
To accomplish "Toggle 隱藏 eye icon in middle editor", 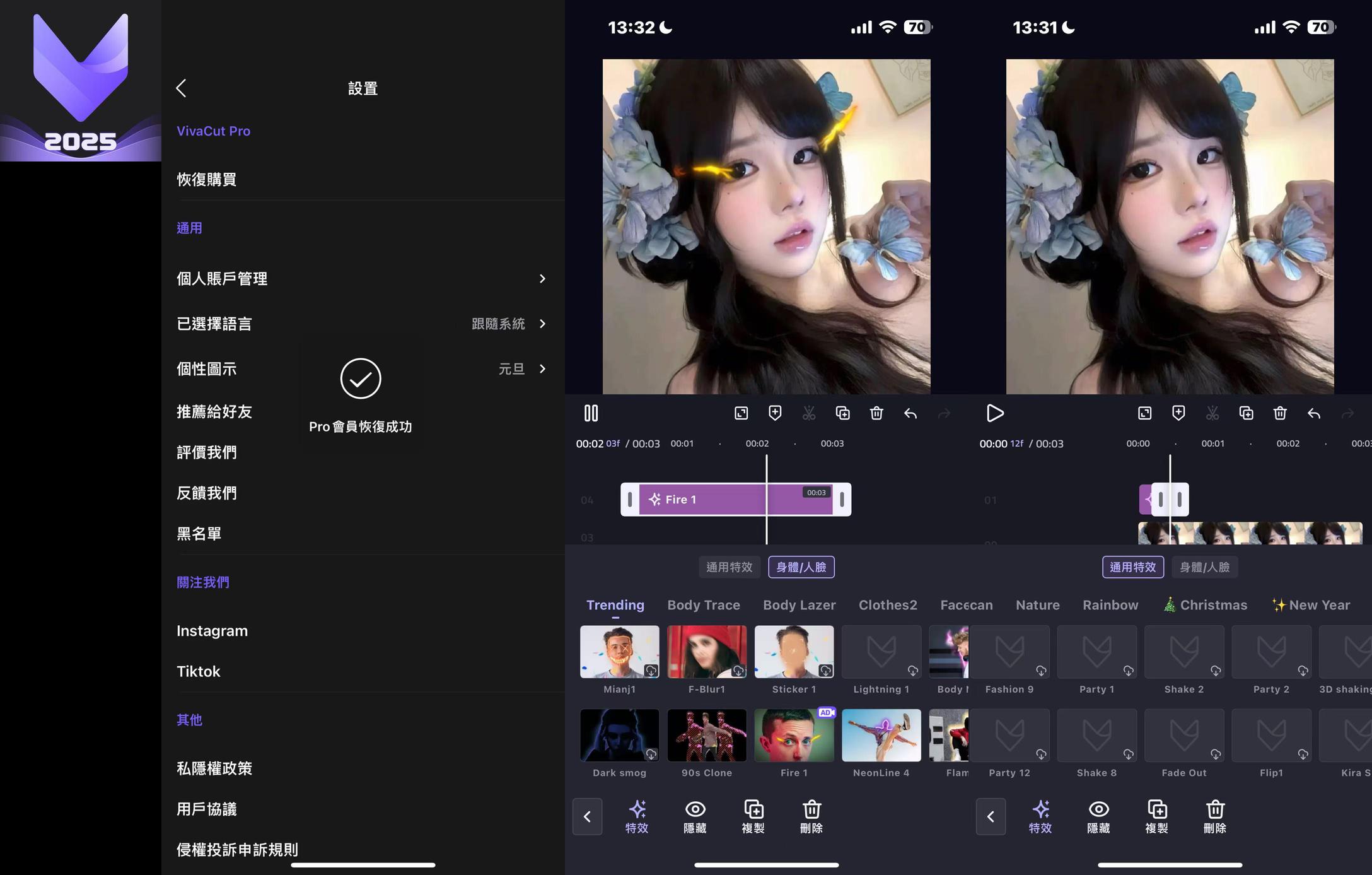I will pyautogui.click(x=695, y=817).
